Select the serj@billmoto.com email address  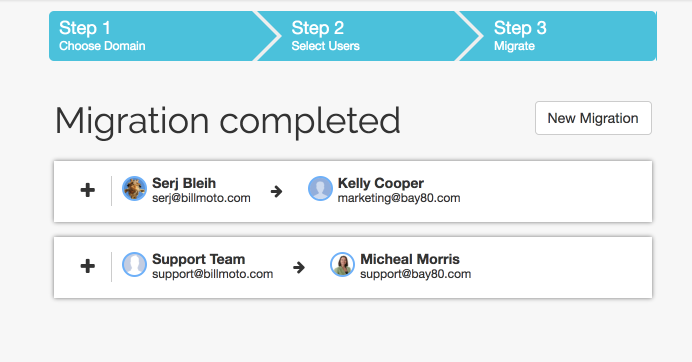[x=201, y=198]
